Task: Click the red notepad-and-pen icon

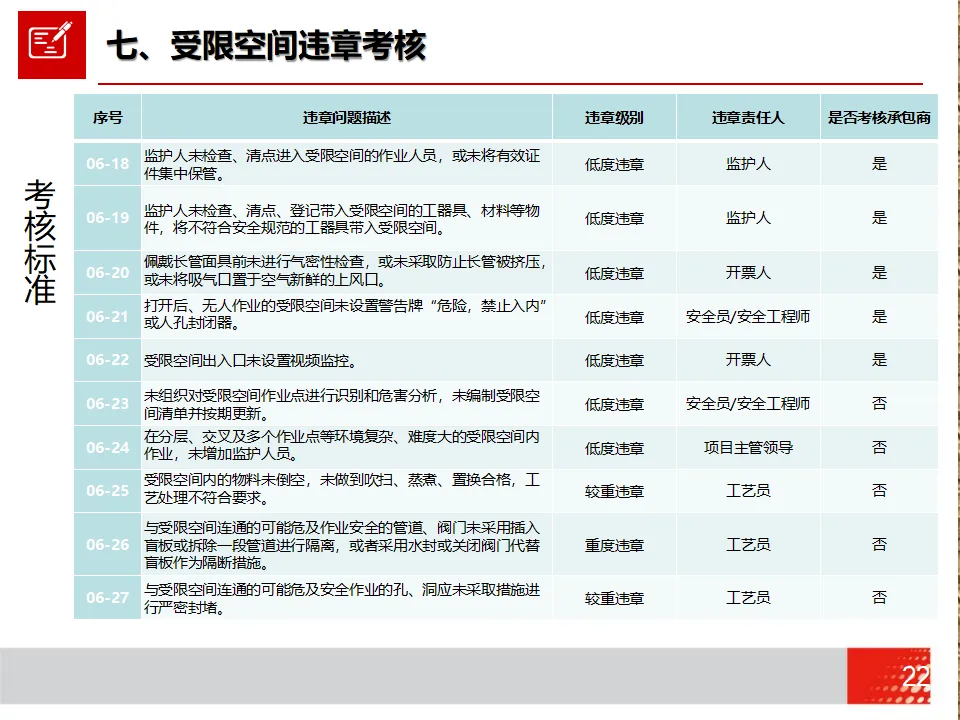Action: click(x=52, y=45)
